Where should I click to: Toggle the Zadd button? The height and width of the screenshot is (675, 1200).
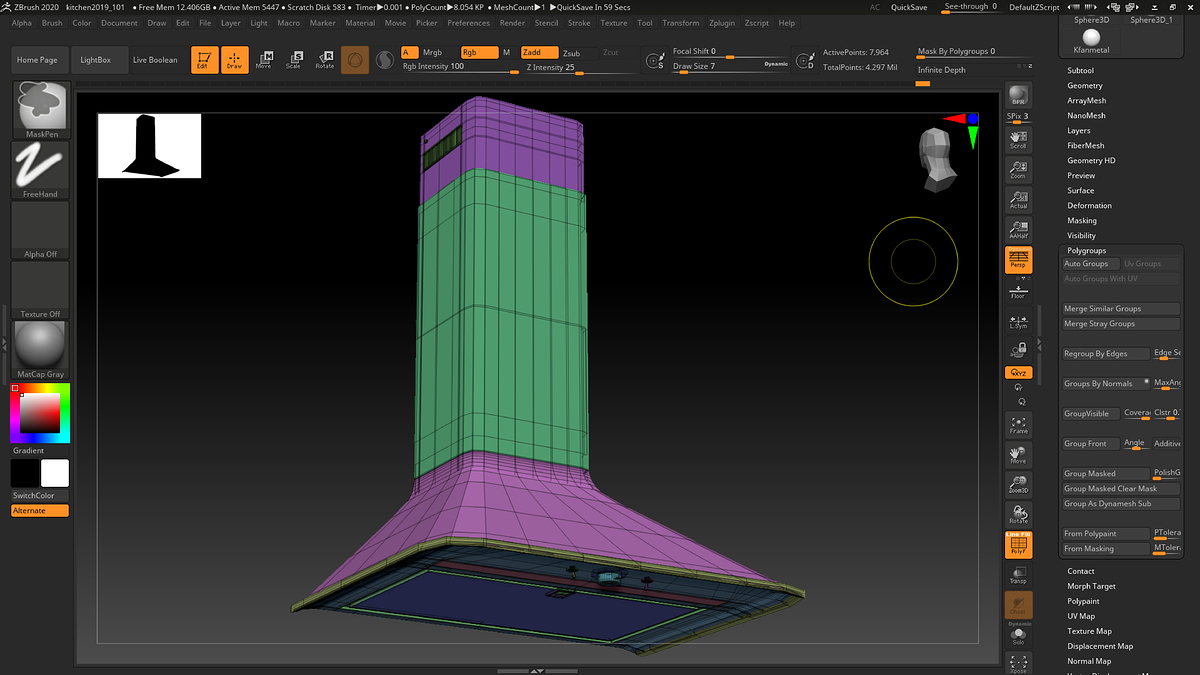pos(539,52)
